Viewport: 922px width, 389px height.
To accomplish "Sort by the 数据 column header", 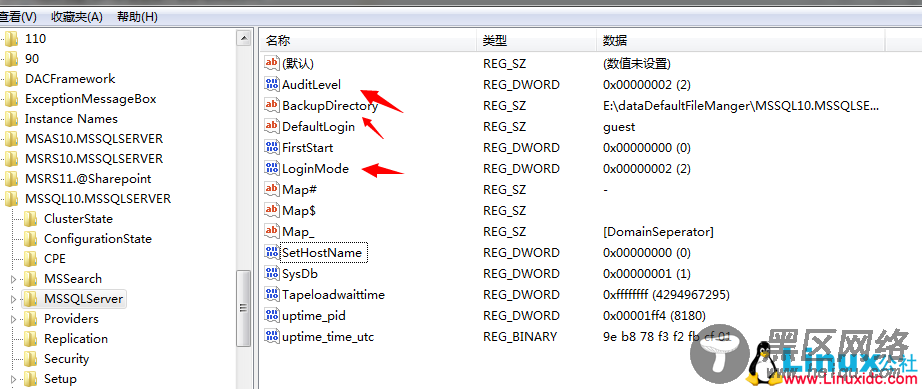I will click(x=741, y=41).
